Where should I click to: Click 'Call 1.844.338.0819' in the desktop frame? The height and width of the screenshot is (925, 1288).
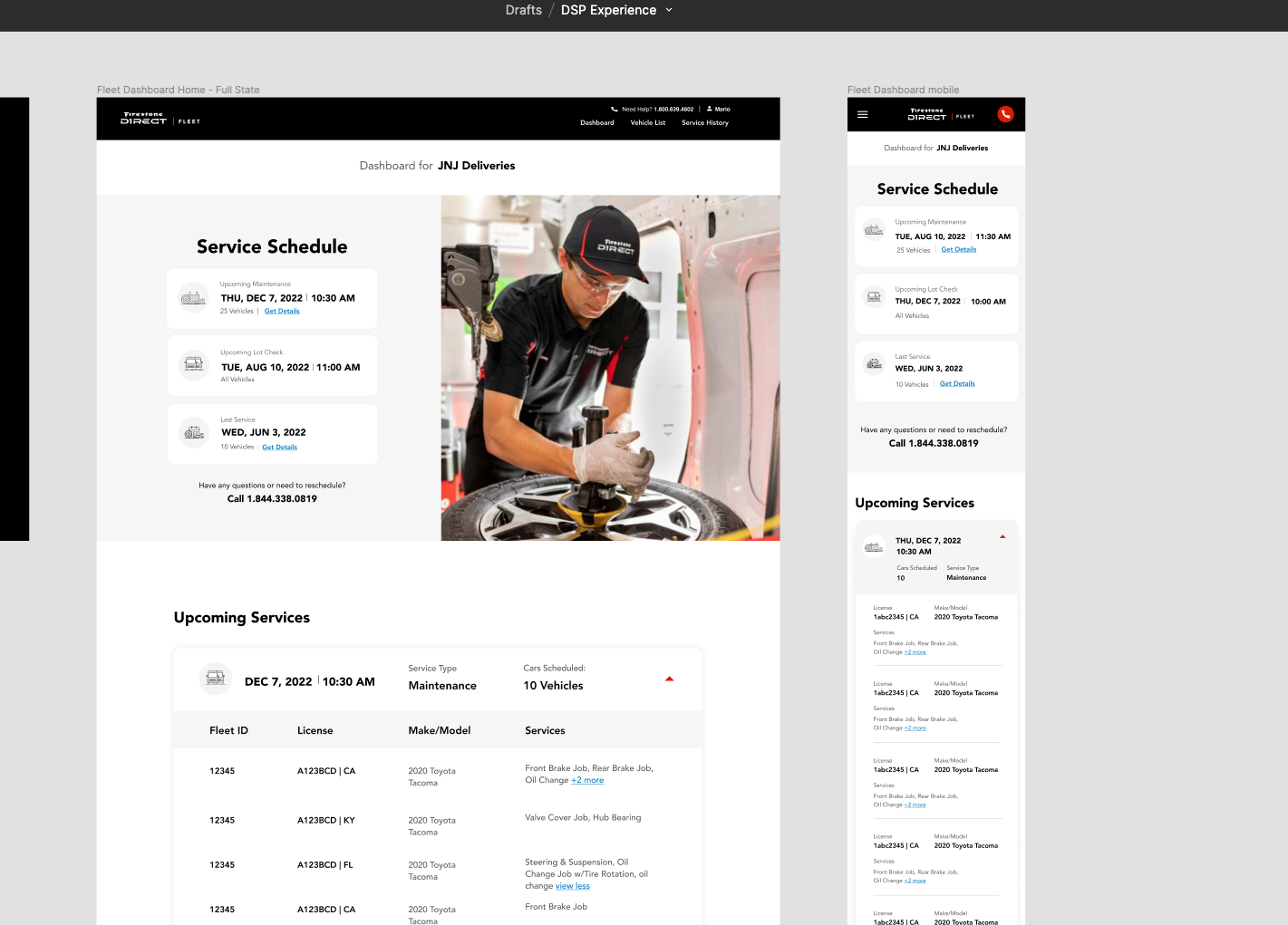coord(272,499)
